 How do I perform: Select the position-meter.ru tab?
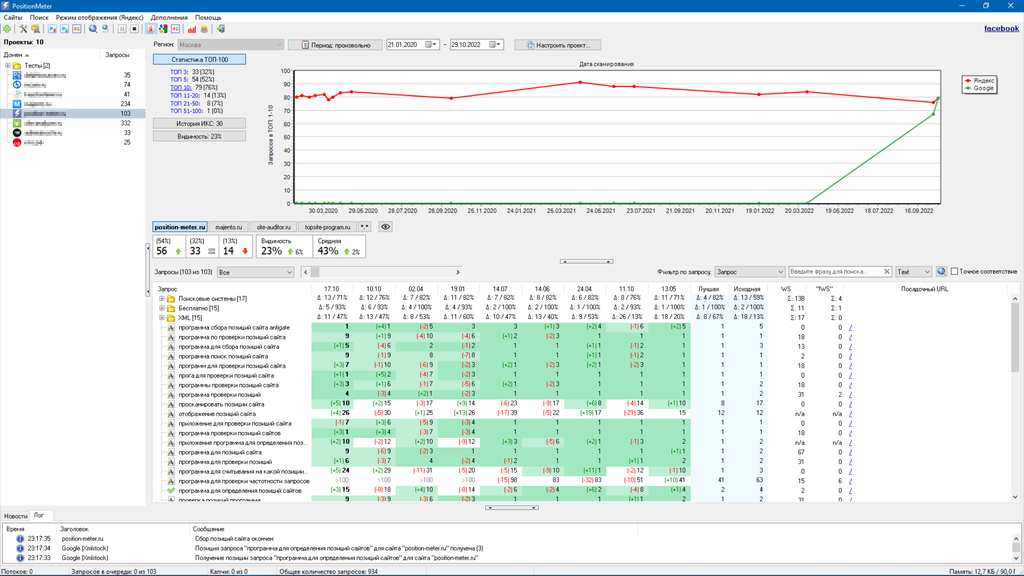coord(180,227)
